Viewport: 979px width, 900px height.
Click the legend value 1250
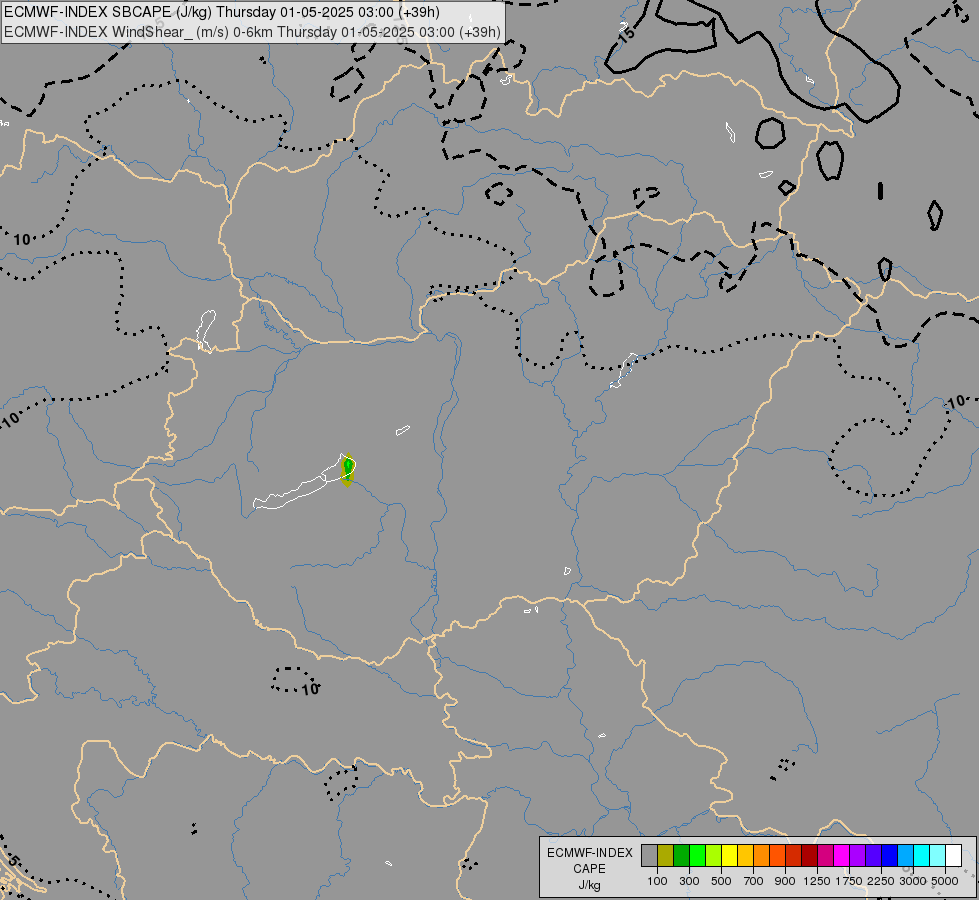pos(817,881)
